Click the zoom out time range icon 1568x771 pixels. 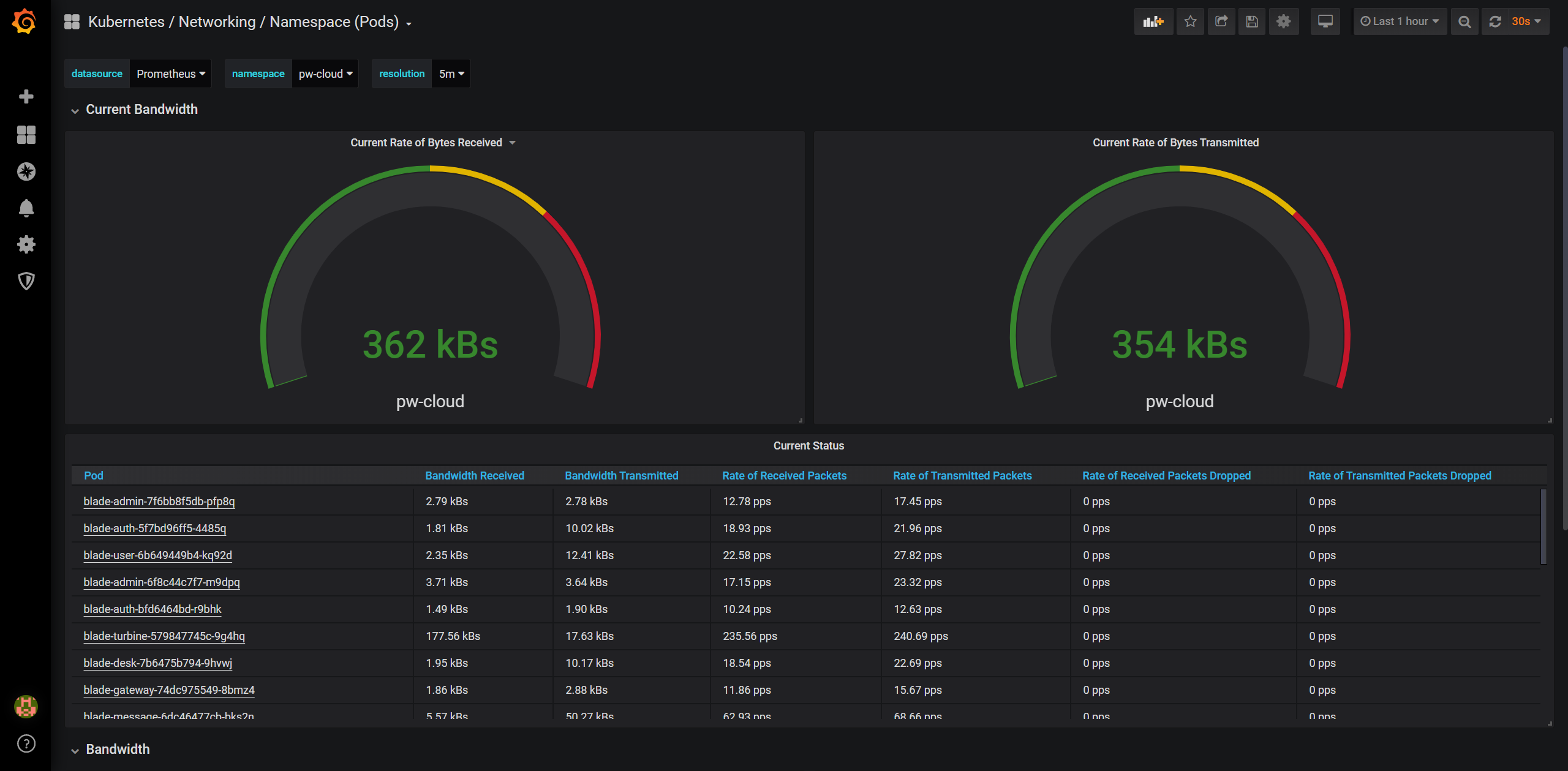click(1464, 22)
